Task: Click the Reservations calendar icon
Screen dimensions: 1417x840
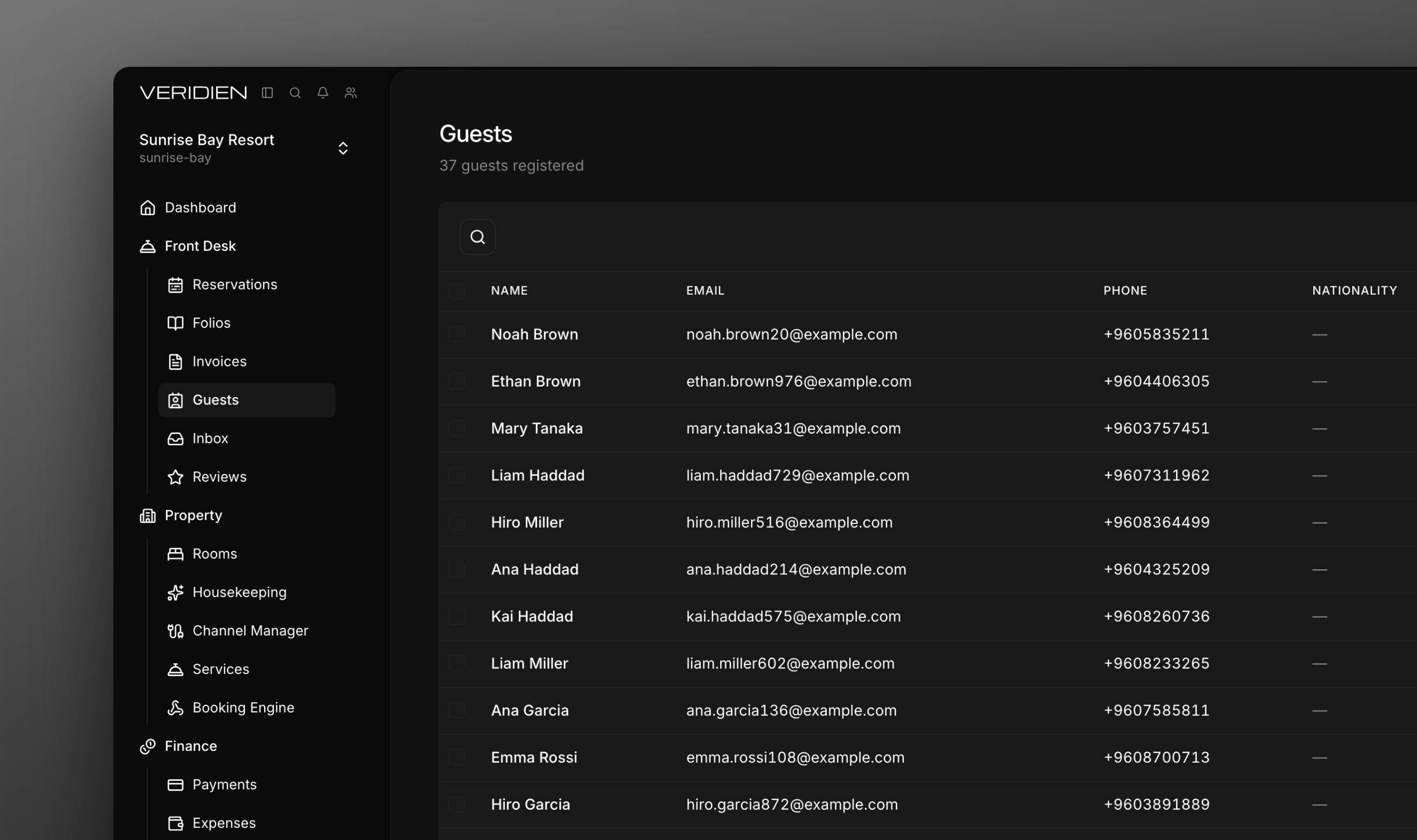Action: point(176,285)
